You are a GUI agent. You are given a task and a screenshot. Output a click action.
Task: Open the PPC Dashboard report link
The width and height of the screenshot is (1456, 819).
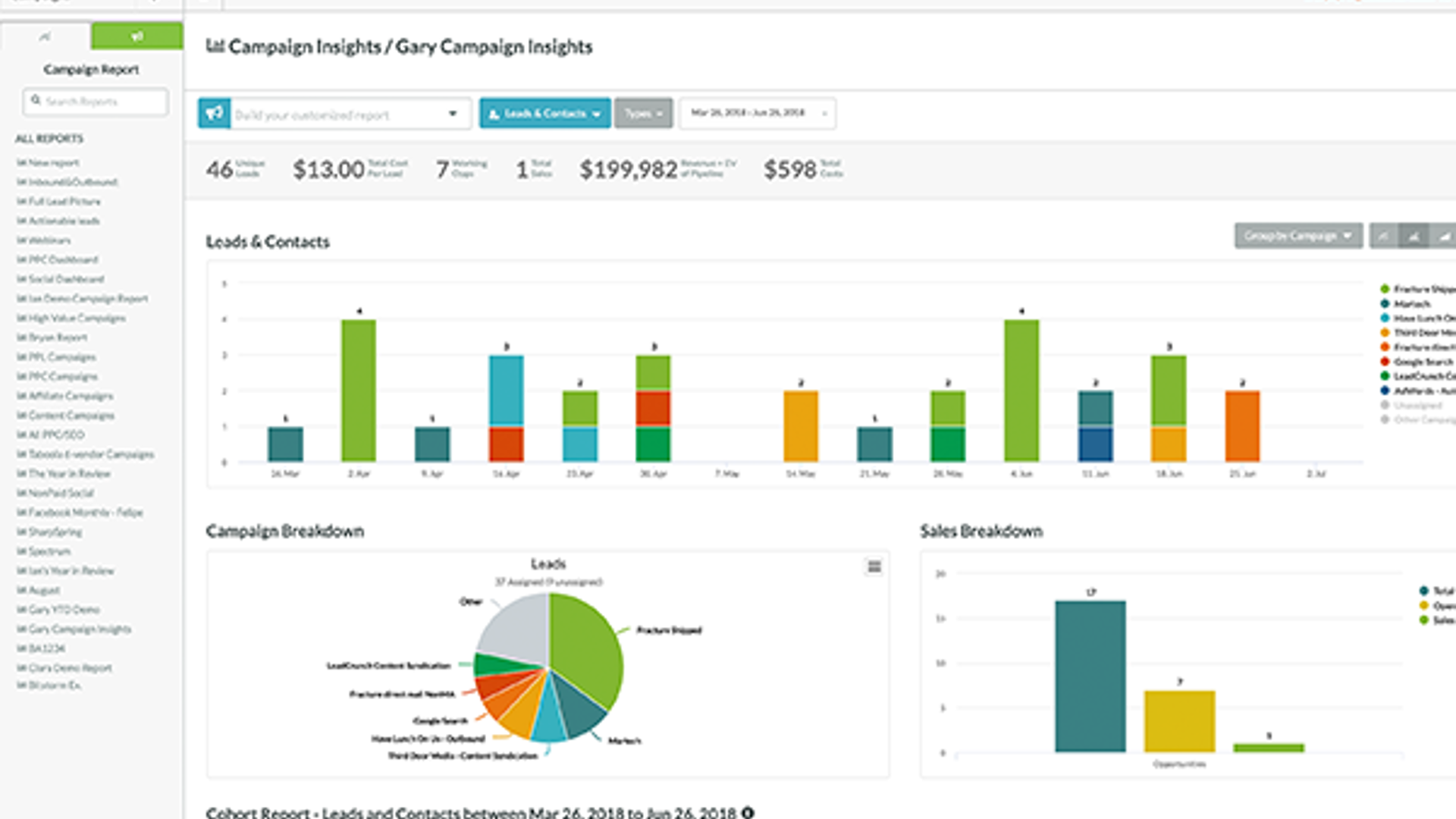pos(62,259)
